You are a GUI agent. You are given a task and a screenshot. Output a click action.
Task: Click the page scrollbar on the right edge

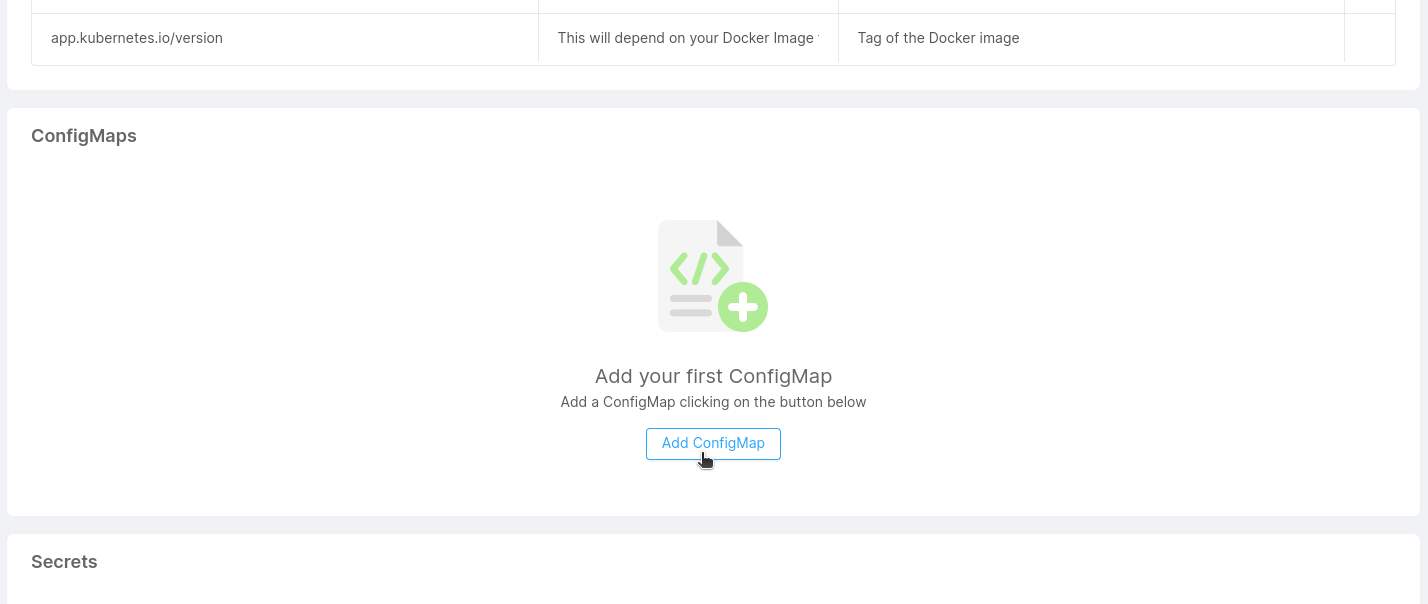click(1421, 300)
